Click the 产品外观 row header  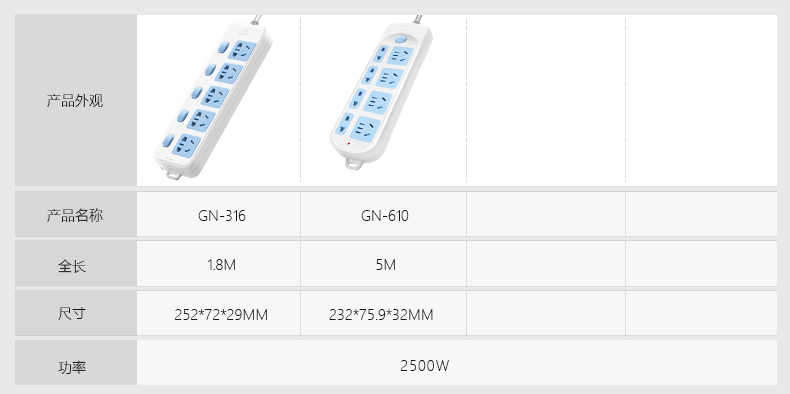tap(76, 100)
